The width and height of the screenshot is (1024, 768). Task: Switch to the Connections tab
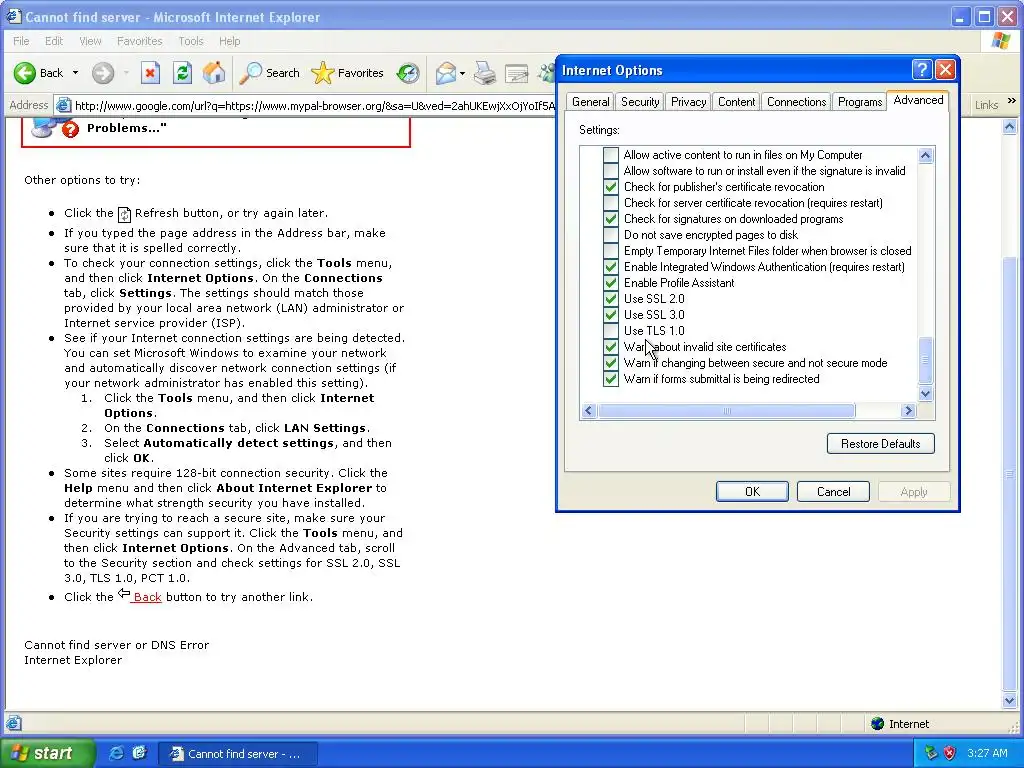pyautogui.click(x=796, y=102)
